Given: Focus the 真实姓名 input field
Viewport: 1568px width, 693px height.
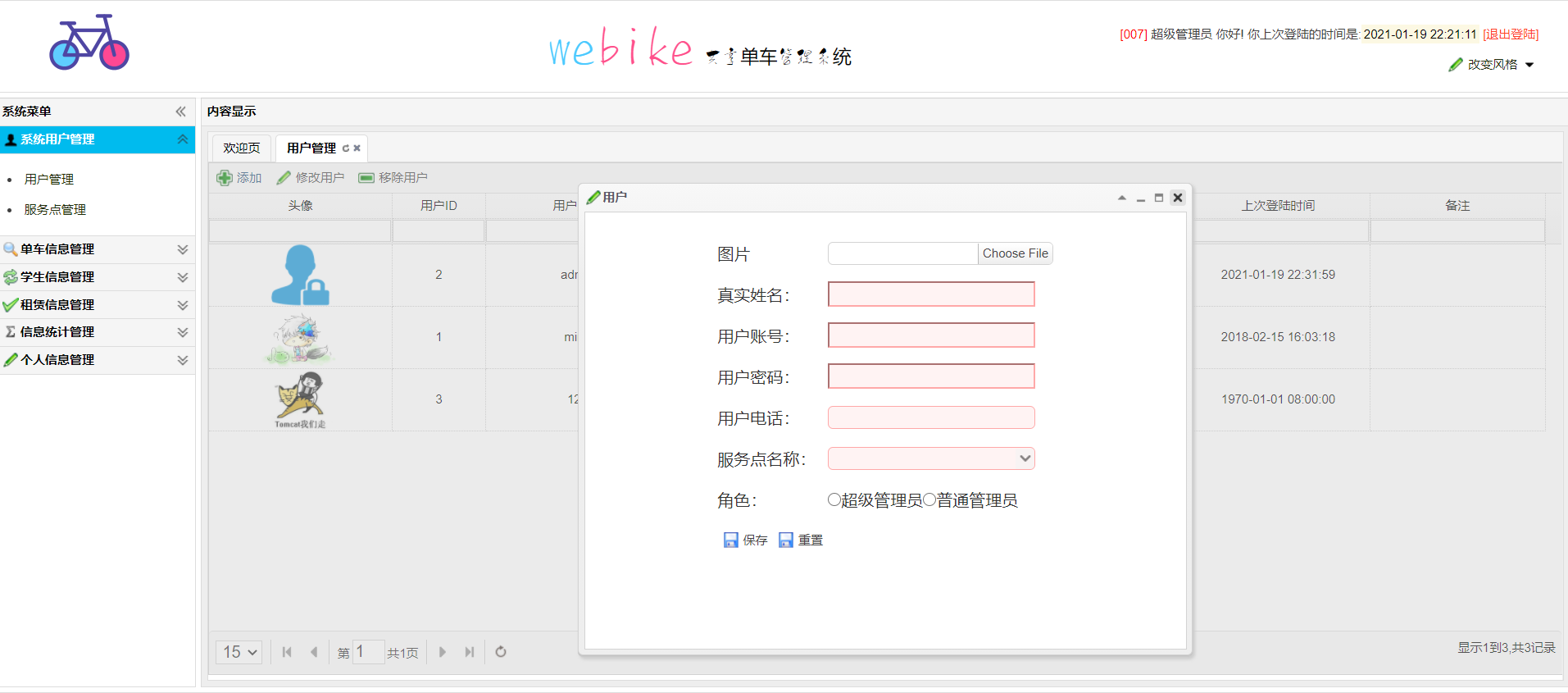Looking at the screenshot, I should (931, 294).
